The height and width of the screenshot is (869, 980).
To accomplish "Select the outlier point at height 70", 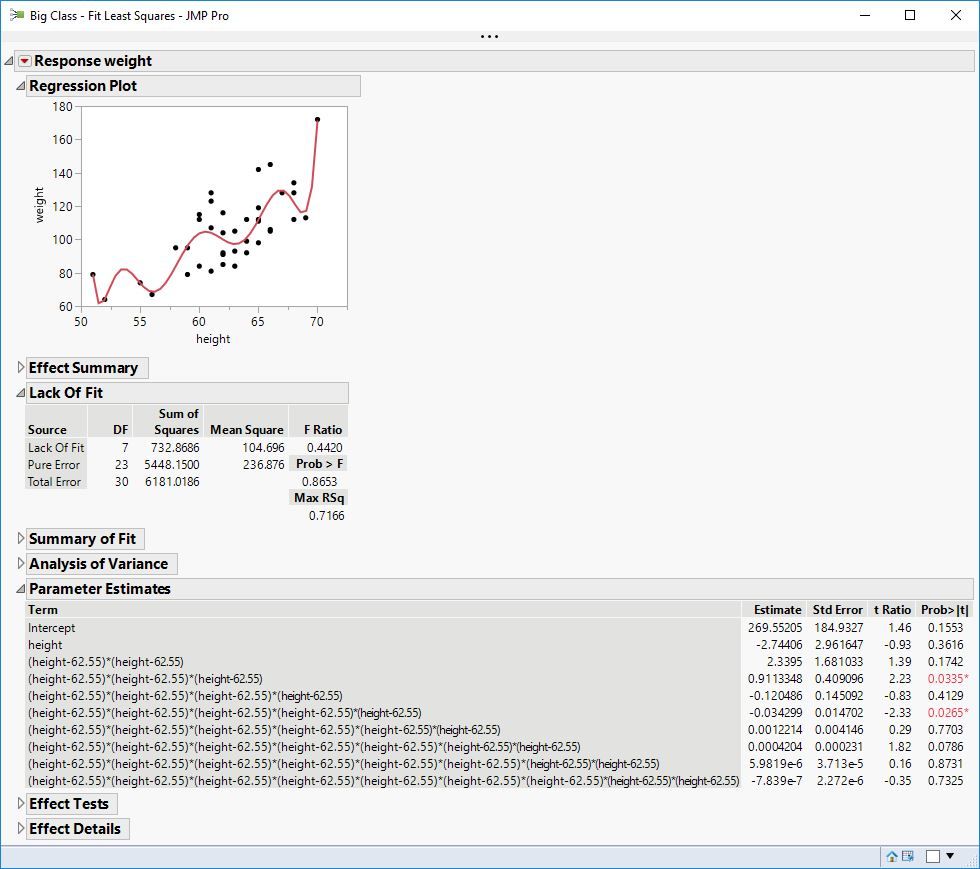I will [x=318, y=119].
